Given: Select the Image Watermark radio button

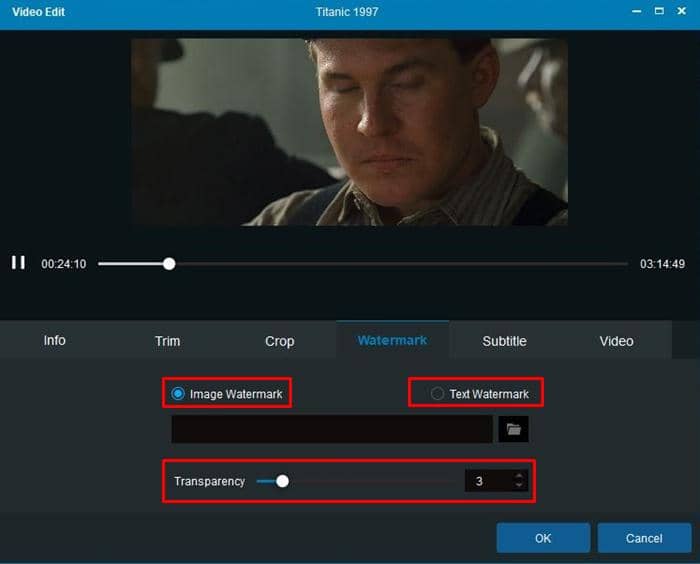Looking at the screenshot, I should point(178,393).
